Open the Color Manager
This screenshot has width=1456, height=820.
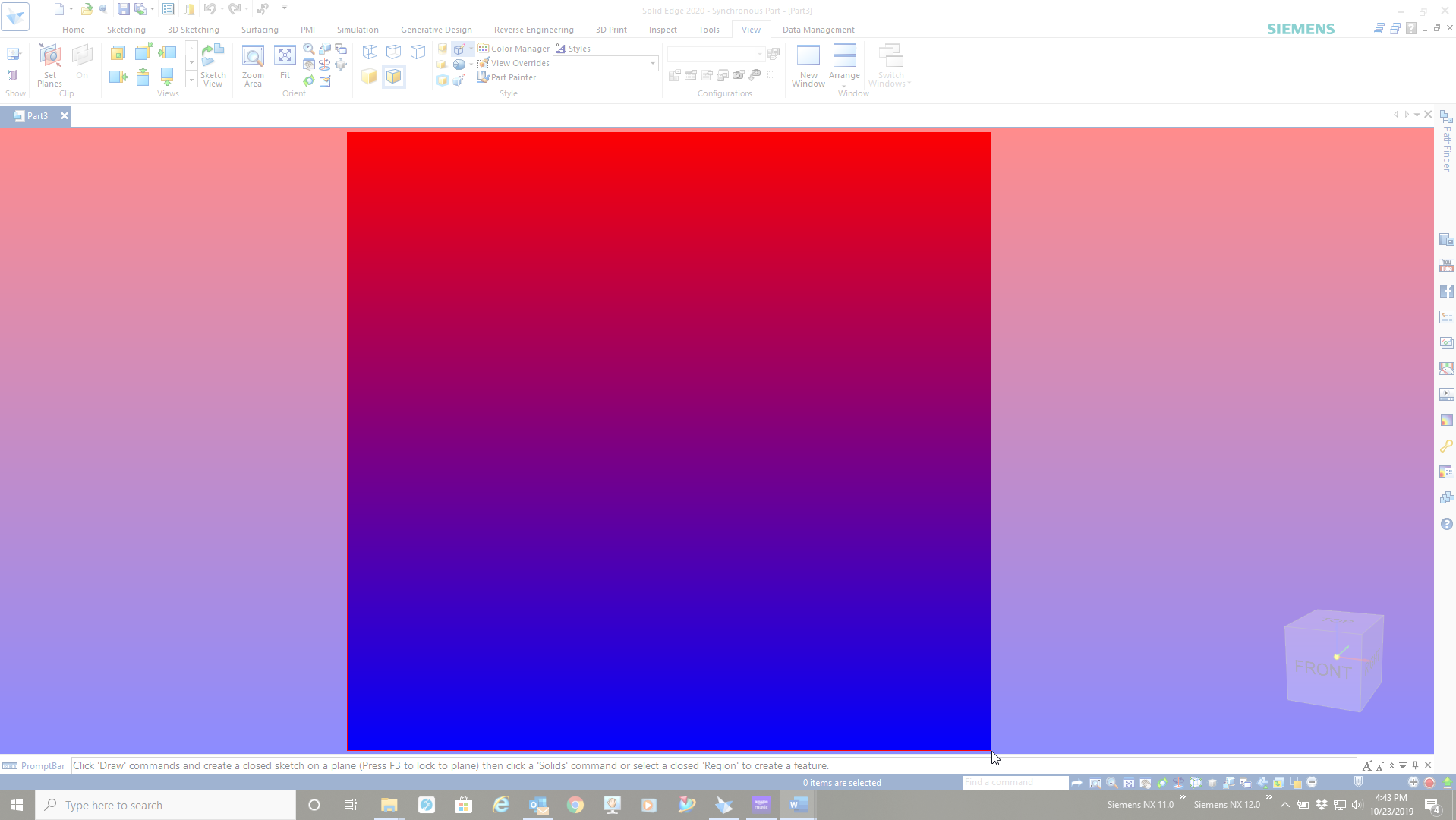[515, 48]
